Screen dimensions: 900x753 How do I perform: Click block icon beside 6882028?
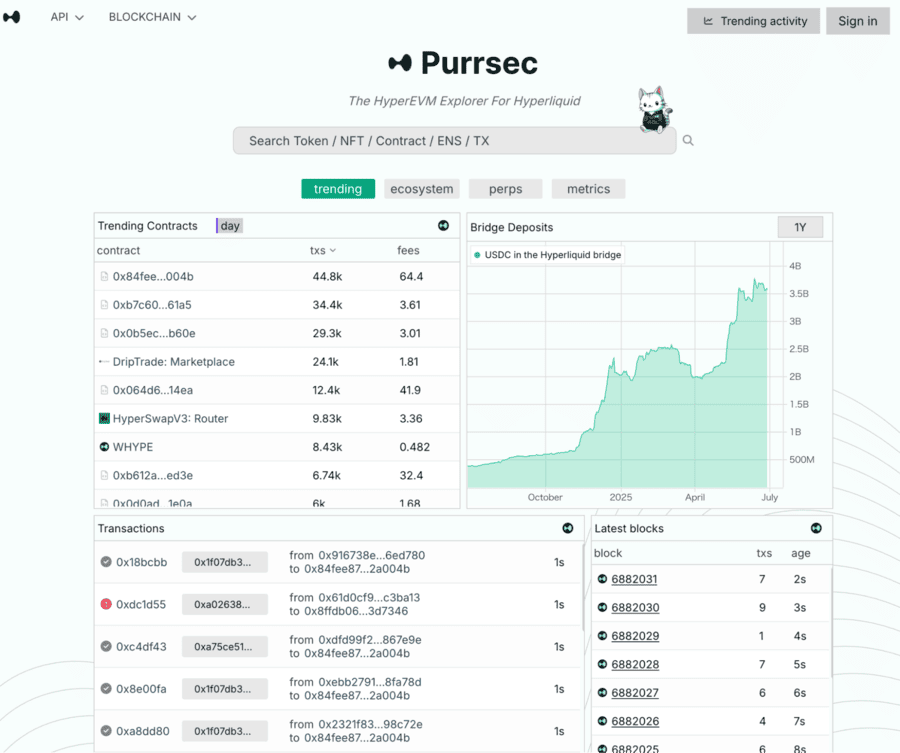coord(602,664)
